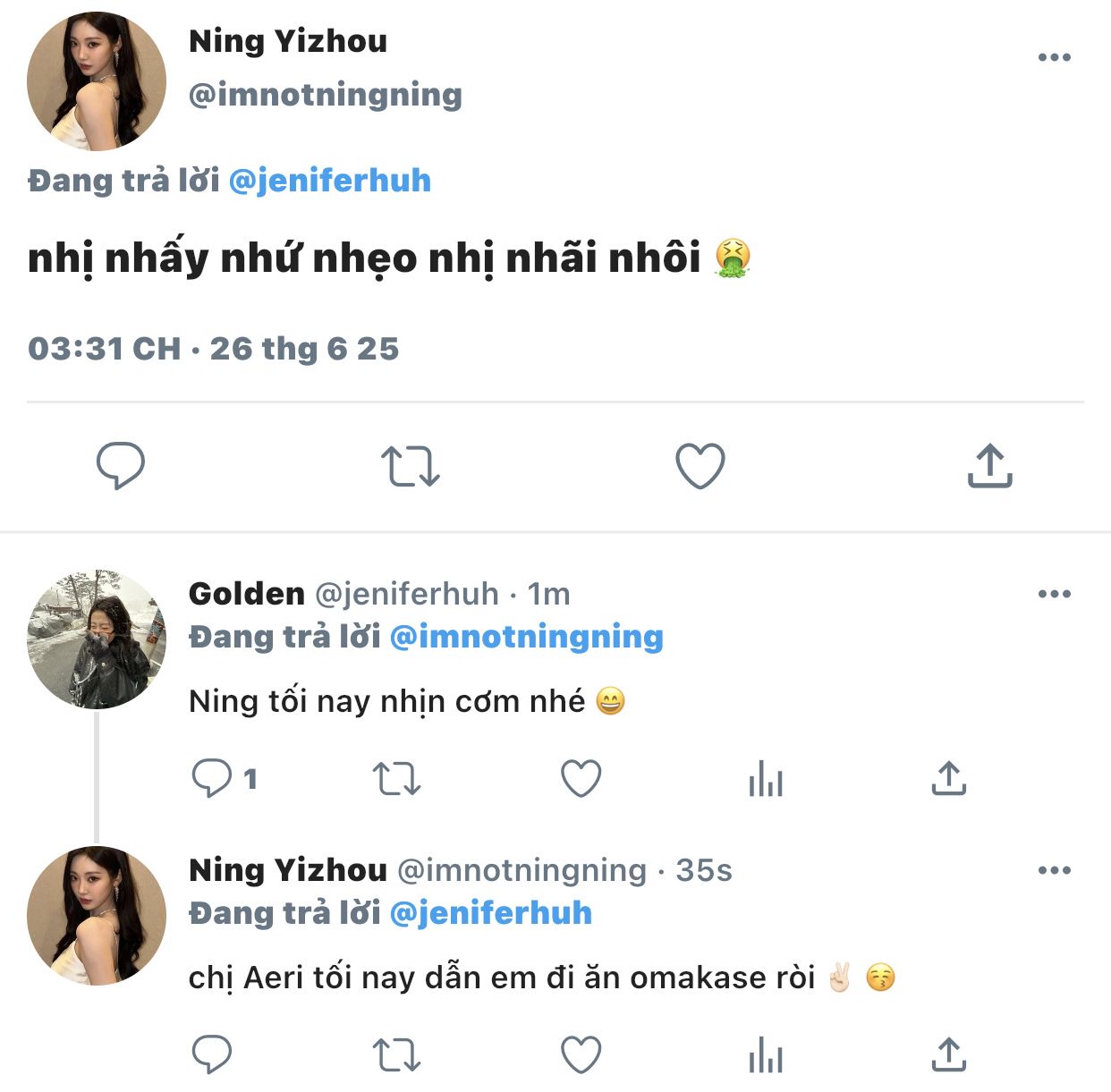This screenshot has width=1111, height=1092.
Task: View analytics for Golden's reply
Action: [765, 779]
